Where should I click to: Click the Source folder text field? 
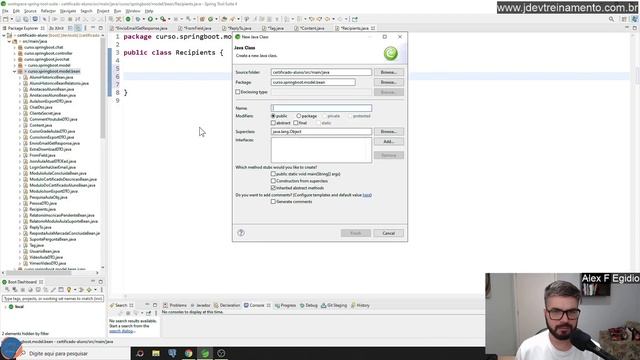click(x=321, y=72)
